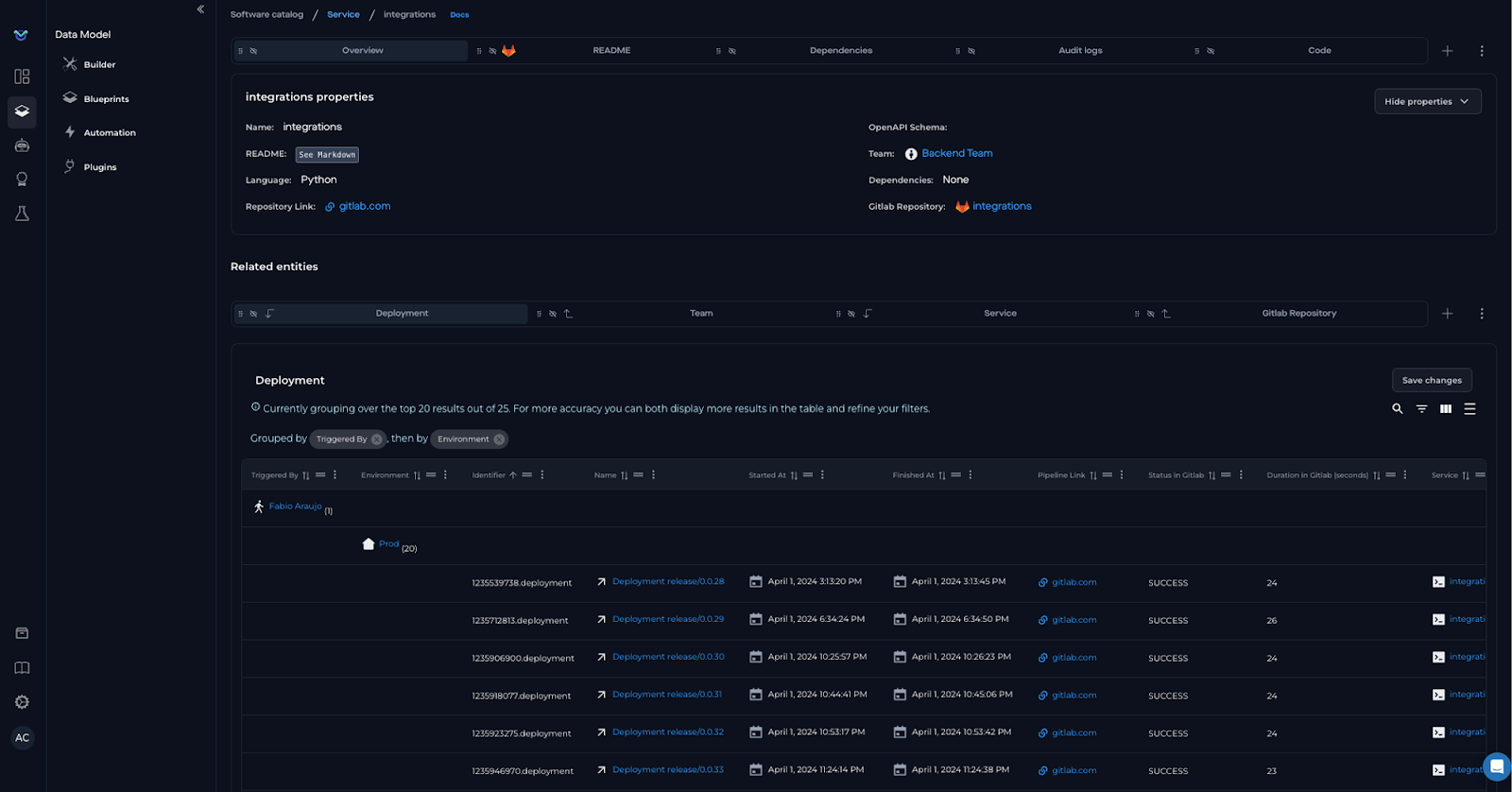Toggle visibility eye icon on the Dependencies tab
The image size is (1512, 792).
click(x=732, y=51)
